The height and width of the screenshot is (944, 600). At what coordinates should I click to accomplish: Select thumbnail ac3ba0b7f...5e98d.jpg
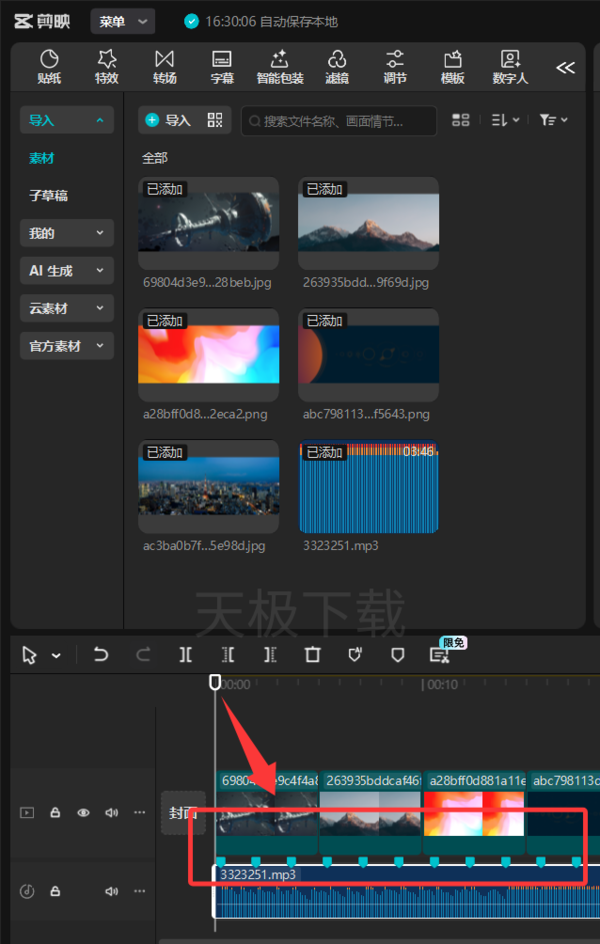pyautogui.click(x=208, y=486)
